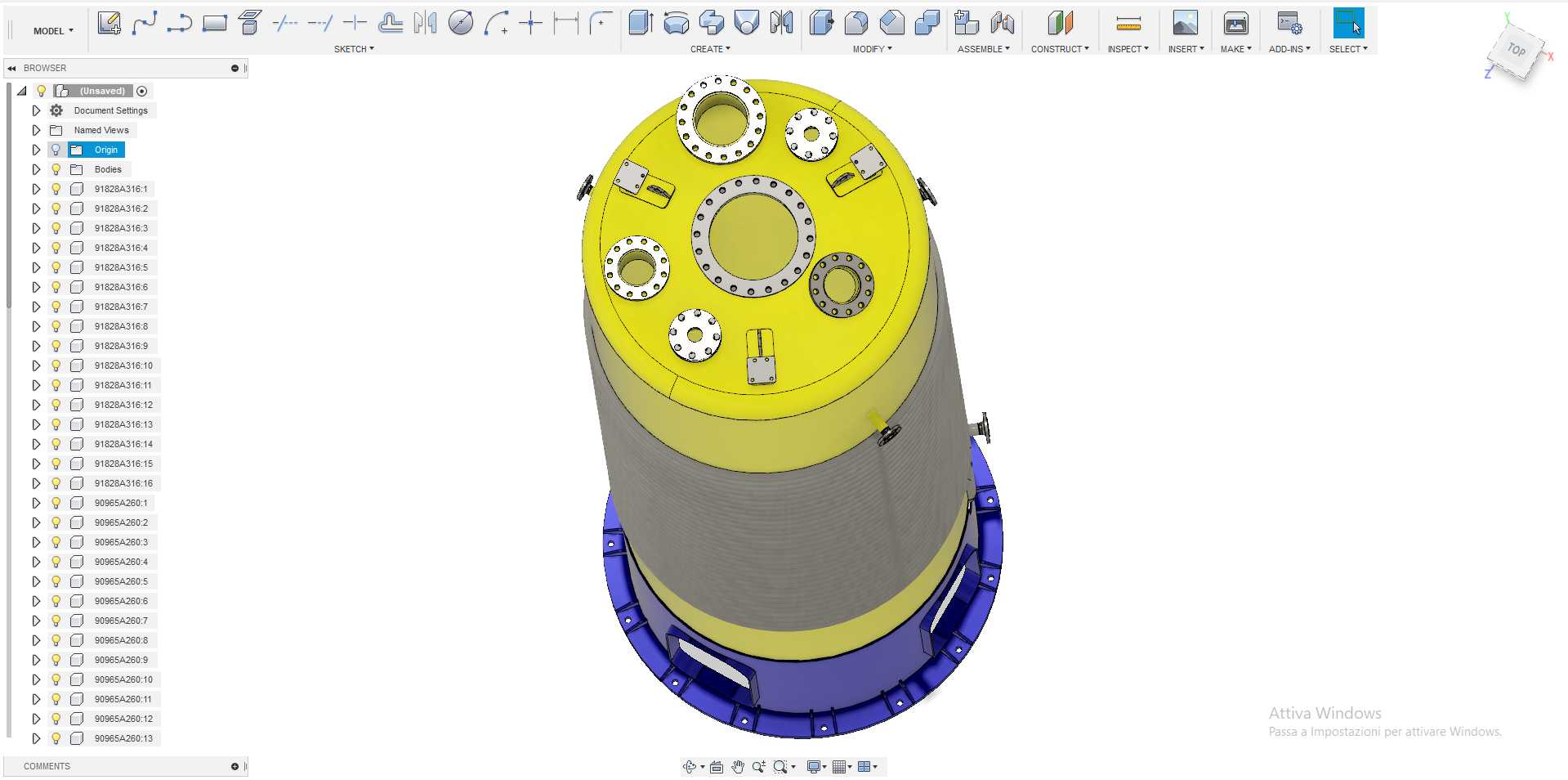Click the Offset Plane construct icon

(x=1060, y=23)
